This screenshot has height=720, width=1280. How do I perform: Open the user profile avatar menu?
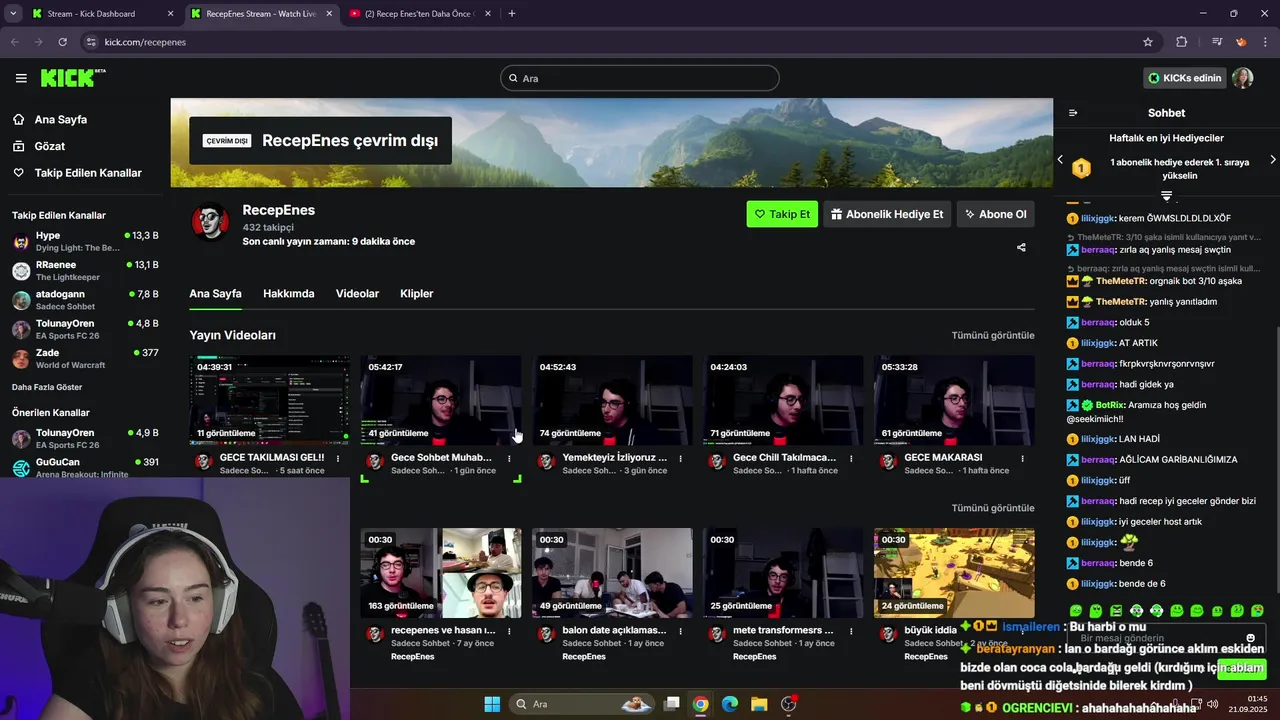tap(1242, 78)
